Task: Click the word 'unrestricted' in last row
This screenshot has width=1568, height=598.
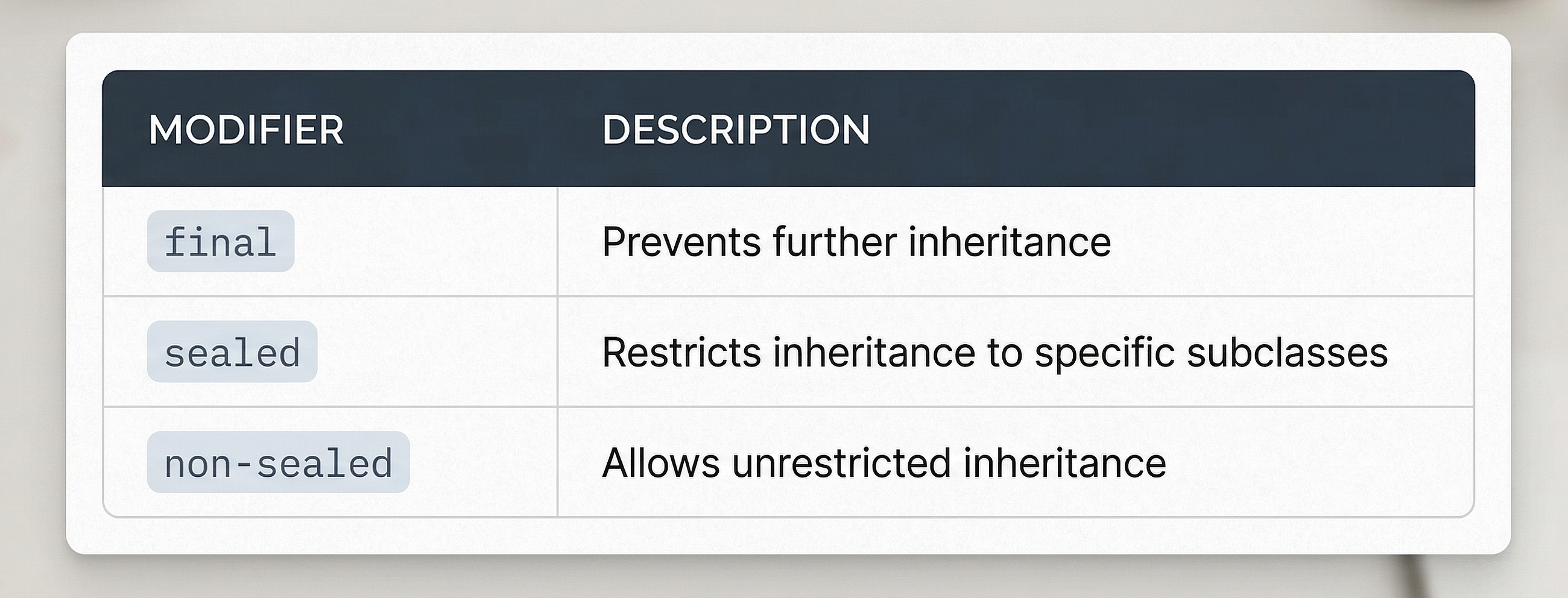Action: [x=842, y=463]
